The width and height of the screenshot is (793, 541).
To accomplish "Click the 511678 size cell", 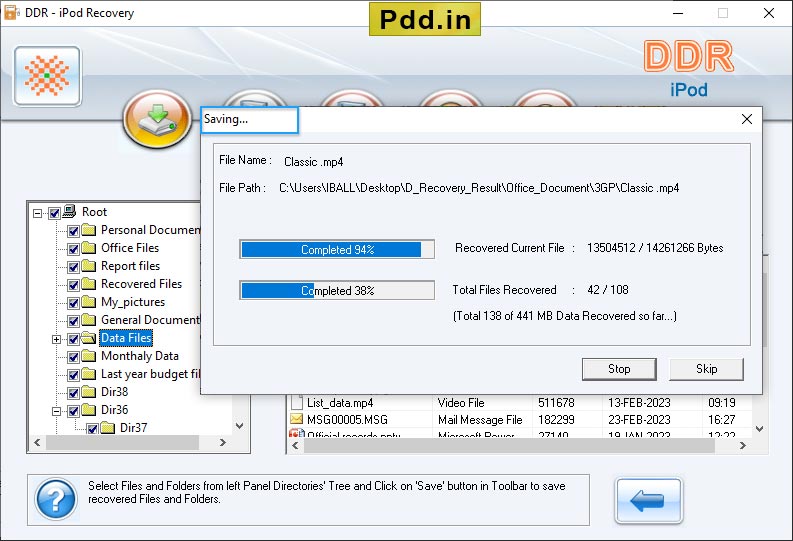I will tap(556, 403).
